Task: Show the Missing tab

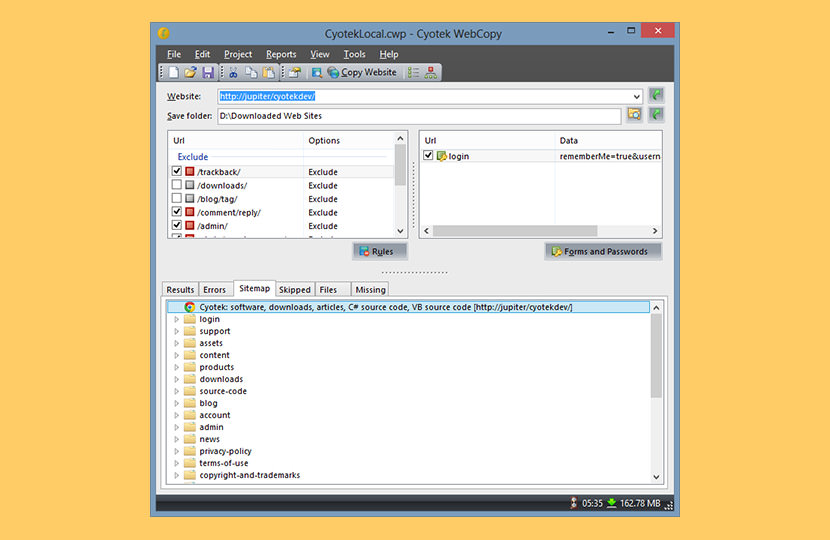Action: [x=370, y=290]
